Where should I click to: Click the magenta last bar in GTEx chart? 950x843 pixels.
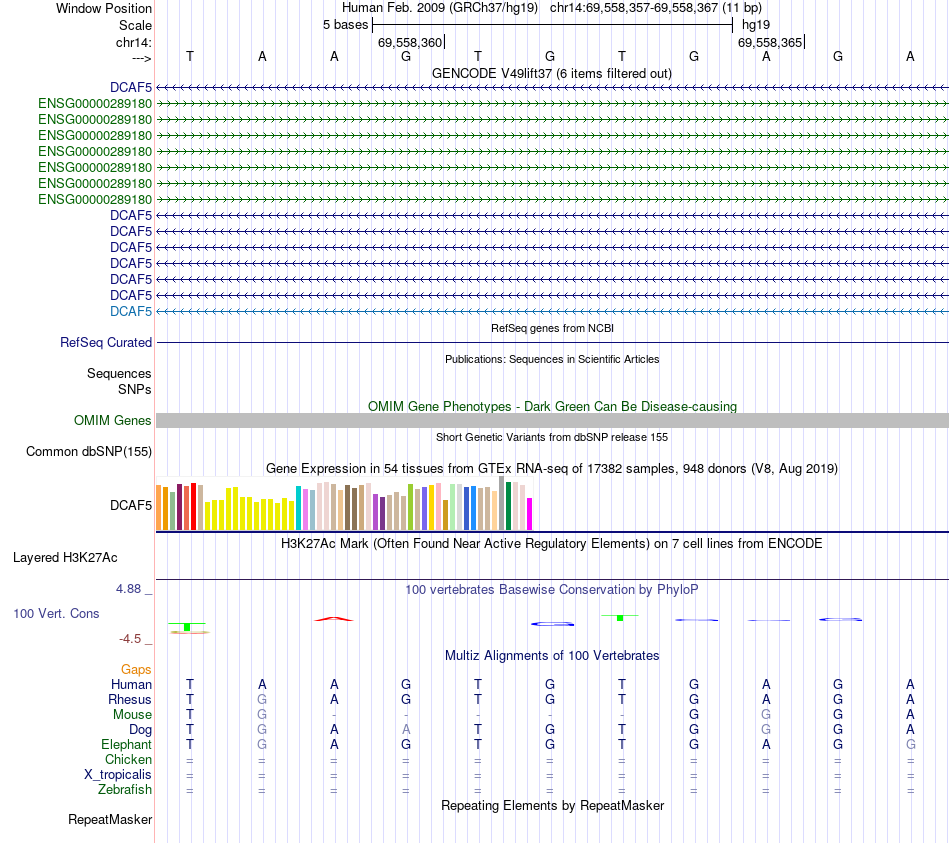(x=530, y=514)
